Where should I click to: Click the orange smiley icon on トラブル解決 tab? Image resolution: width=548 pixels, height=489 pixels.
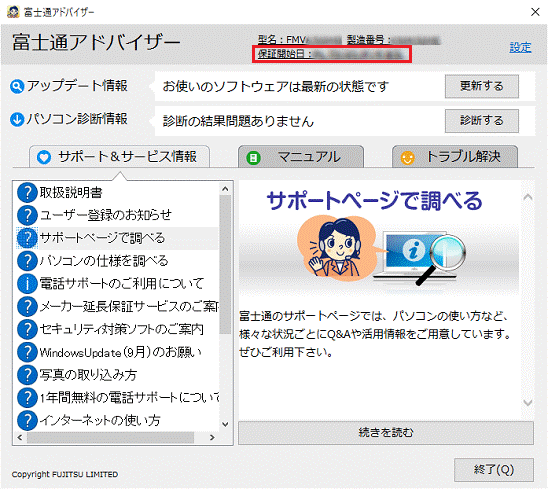(408, 158)
